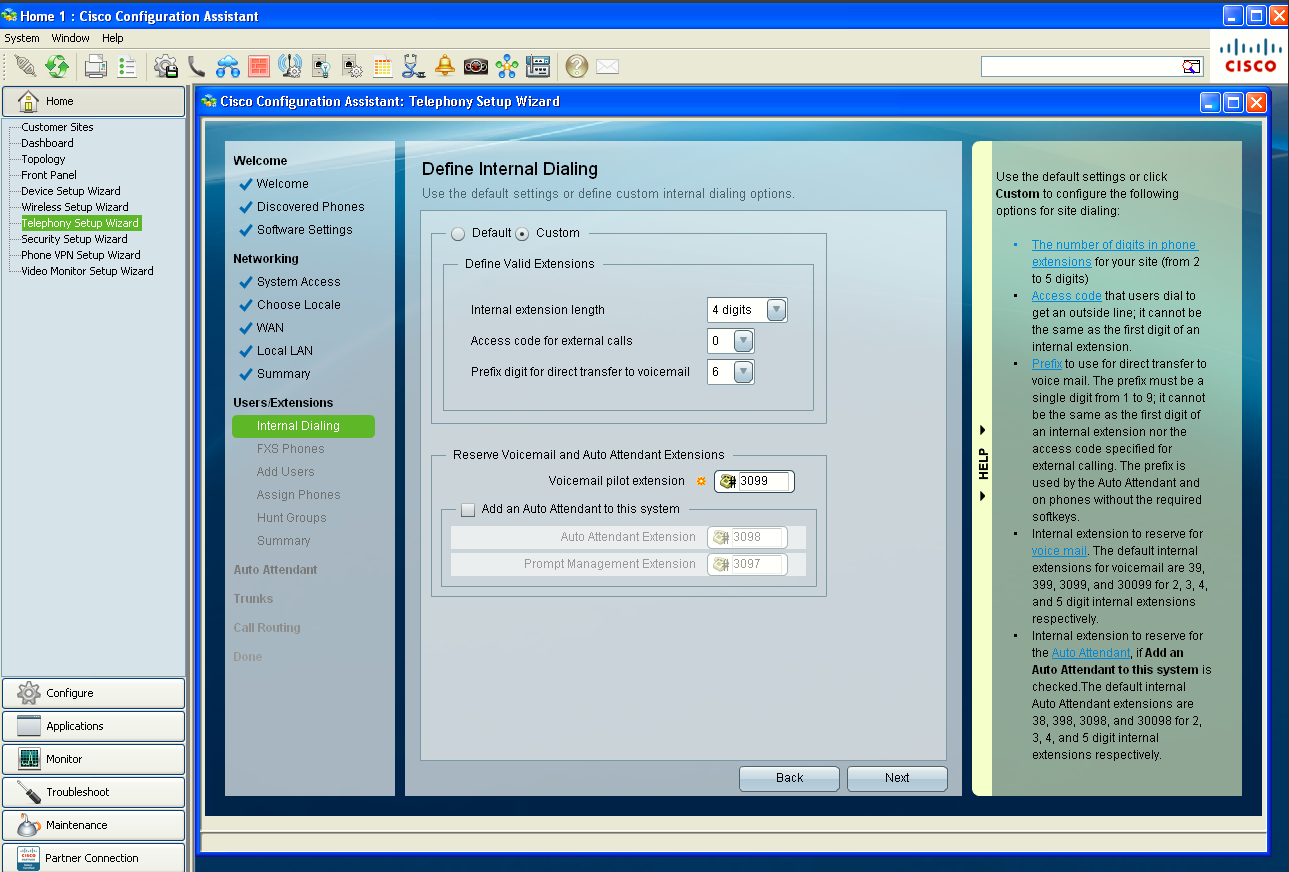Image resolution: width=1289 pixels, height=872 pixels.
Task: Open the red Firewall brick-wall icon
Action: [259, 67]
